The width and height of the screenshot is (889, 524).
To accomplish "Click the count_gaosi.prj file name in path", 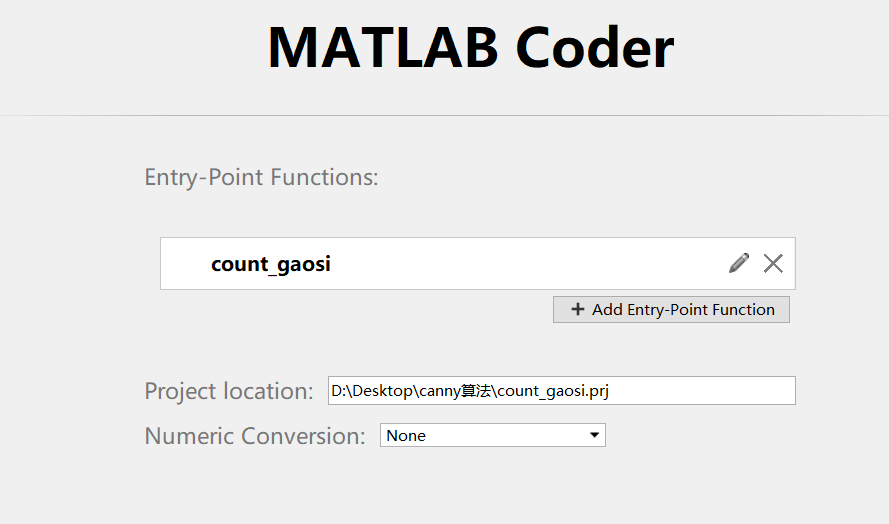I will click(553, 391).
